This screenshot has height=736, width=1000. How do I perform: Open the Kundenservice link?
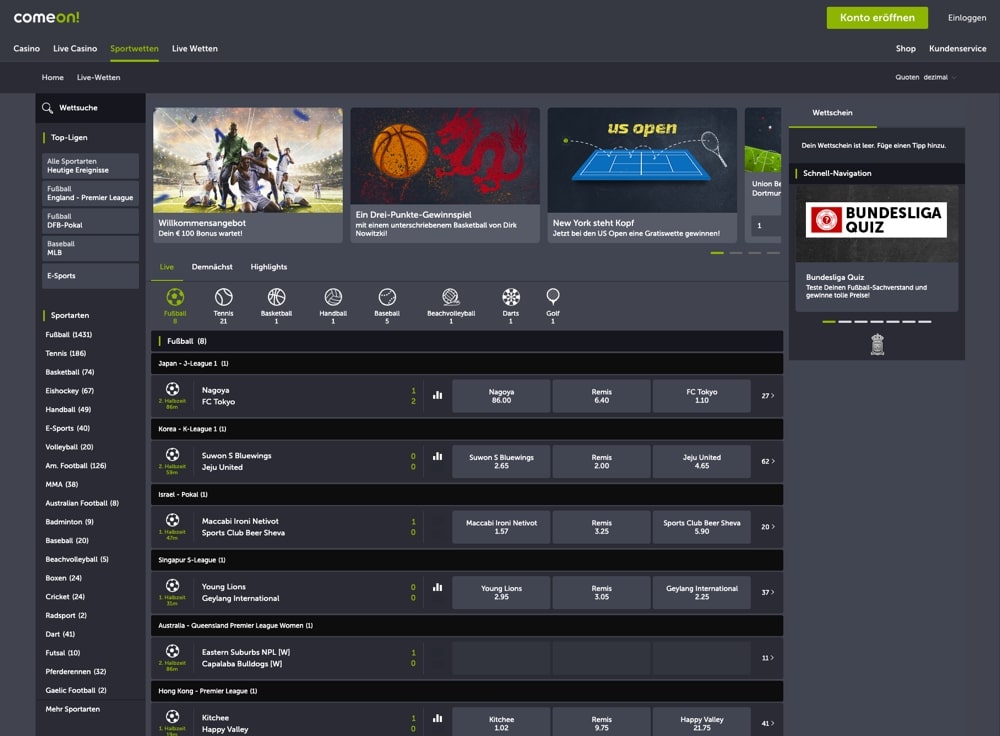click(957, 48)
